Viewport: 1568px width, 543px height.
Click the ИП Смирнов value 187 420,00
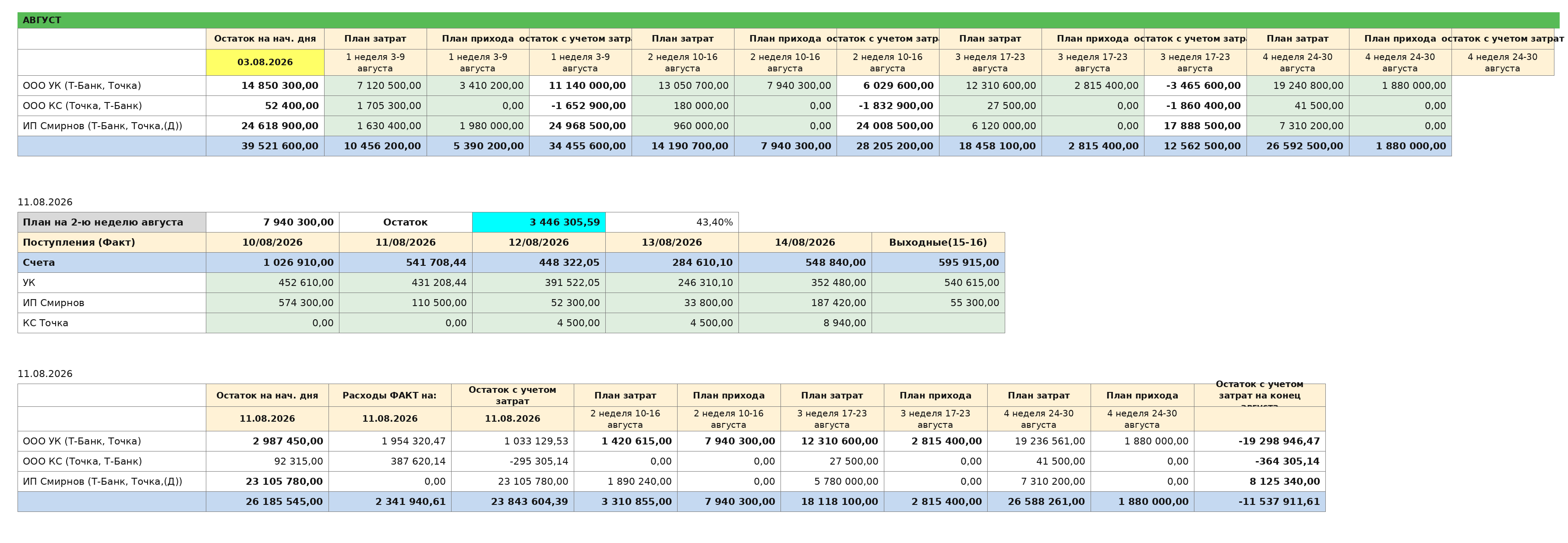(805, 303)
